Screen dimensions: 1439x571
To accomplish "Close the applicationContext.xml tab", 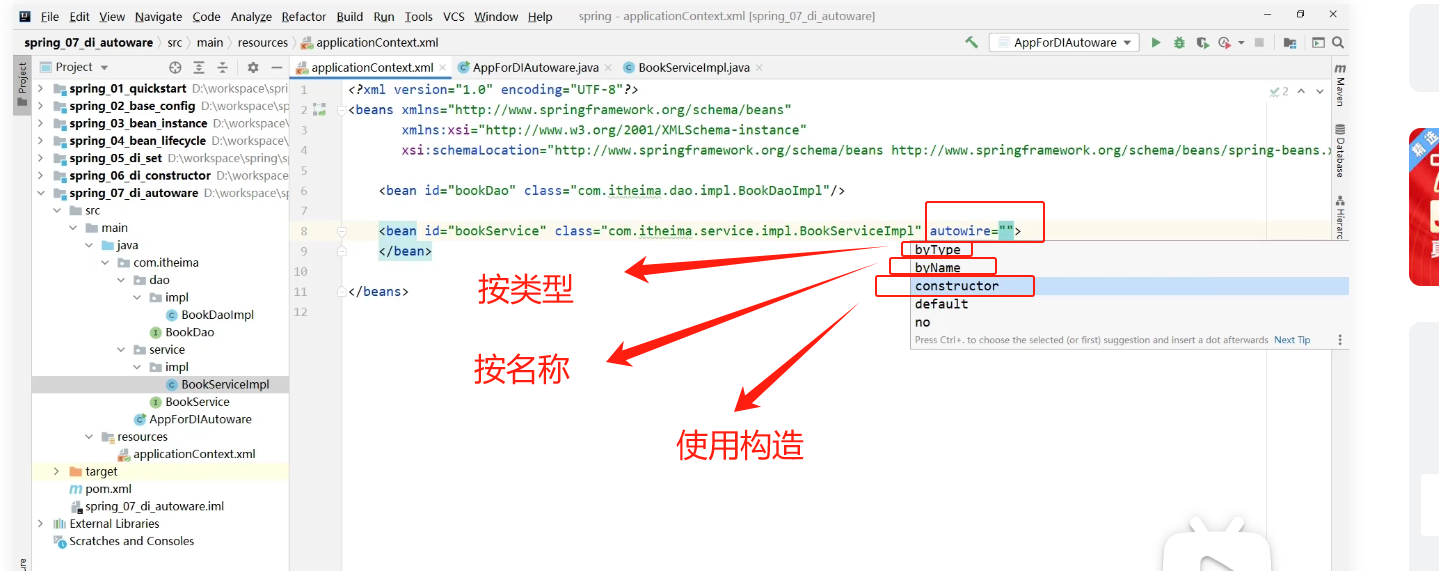I will [444, 68].
